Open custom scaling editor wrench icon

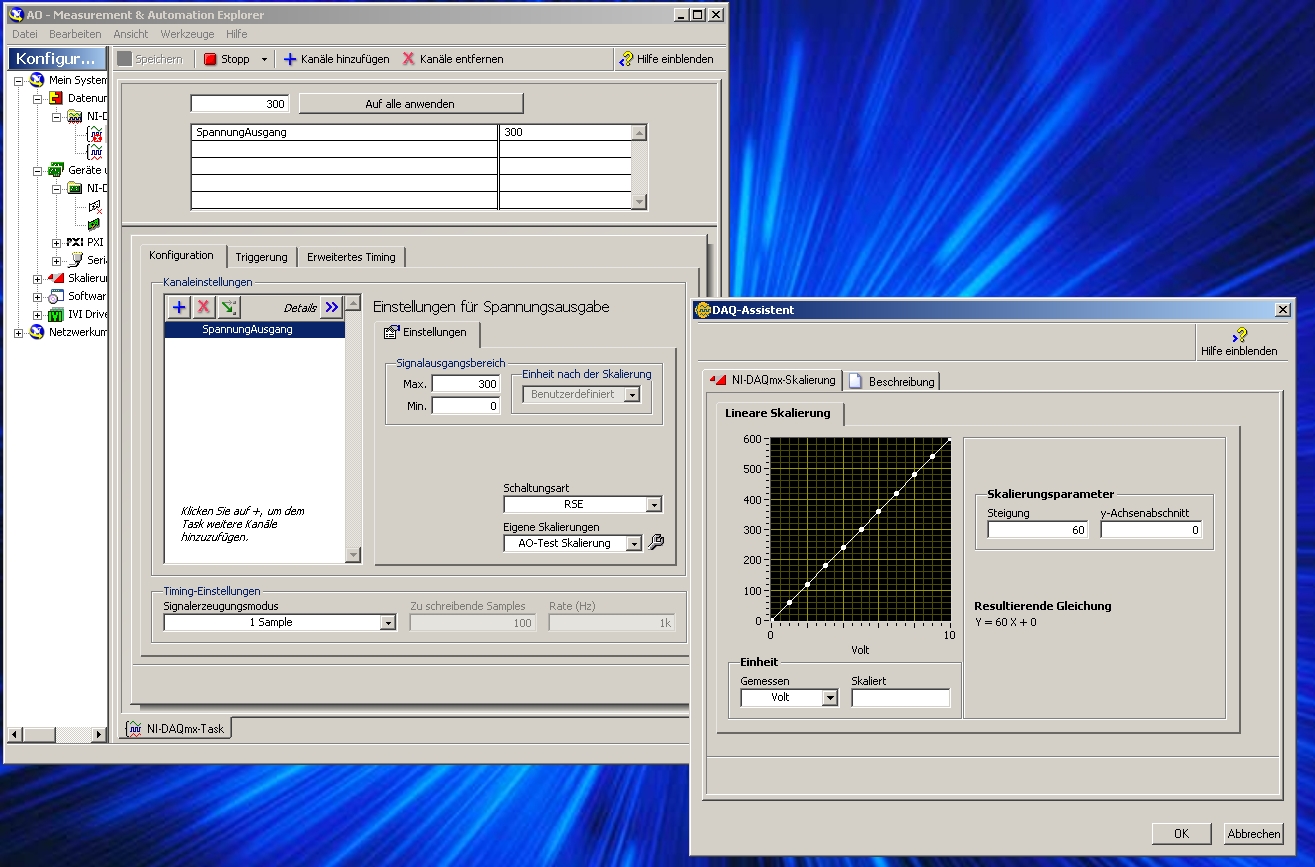[657, 542]
